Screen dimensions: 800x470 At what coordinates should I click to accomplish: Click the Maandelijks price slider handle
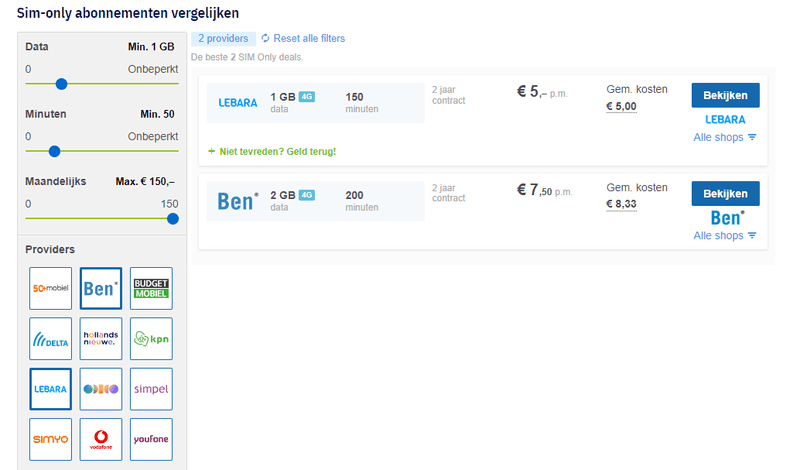tap(173, 219)
